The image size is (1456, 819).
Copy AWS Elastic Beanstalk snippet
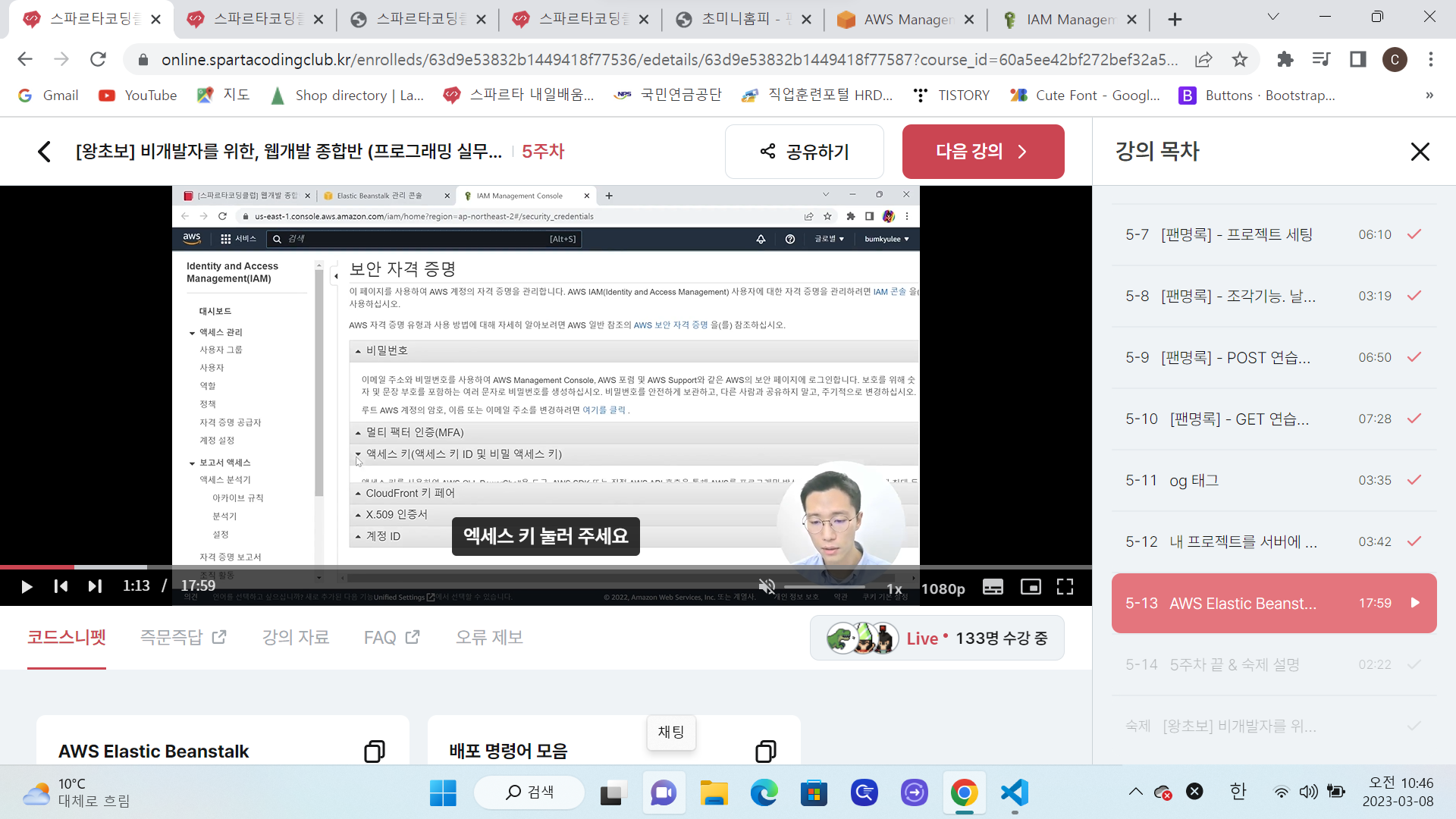pyautogui.click(x=375, y=752)
